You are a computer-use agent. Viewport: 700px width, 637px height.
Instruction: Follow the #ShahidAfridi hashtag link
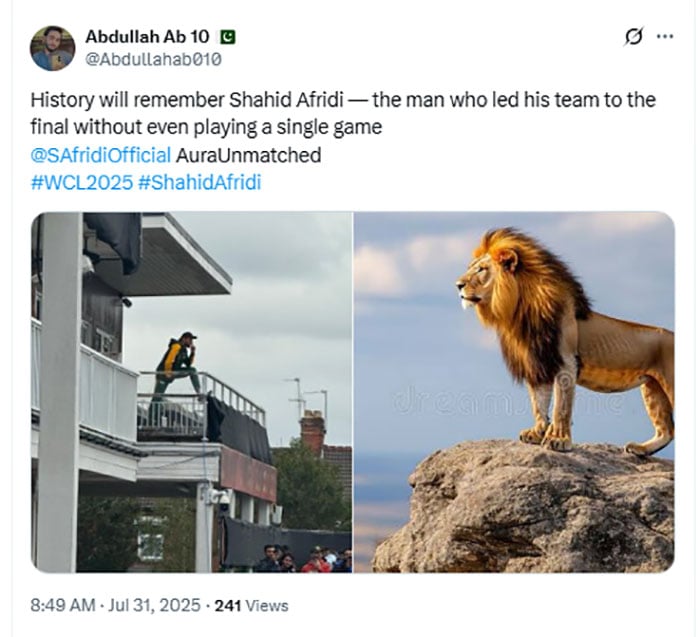[x=200, y=183]
